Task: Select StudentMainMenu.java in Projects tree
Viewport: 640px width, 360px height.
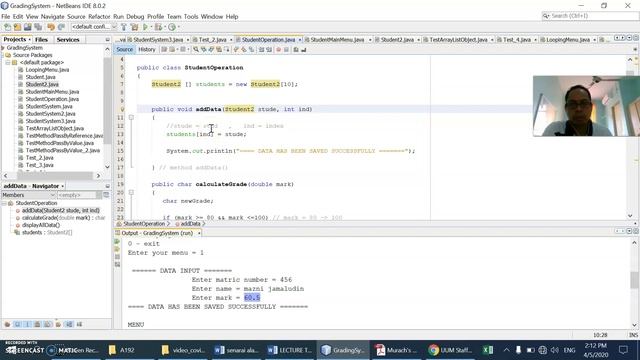Action: point(52,92)
